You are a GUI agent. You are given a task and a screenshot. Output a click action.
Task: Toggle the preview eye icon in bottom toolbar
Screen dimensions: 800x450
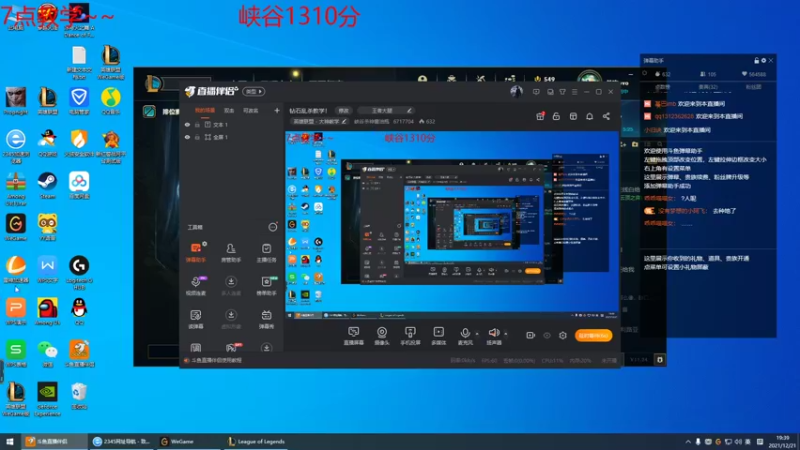coord(547,335)
